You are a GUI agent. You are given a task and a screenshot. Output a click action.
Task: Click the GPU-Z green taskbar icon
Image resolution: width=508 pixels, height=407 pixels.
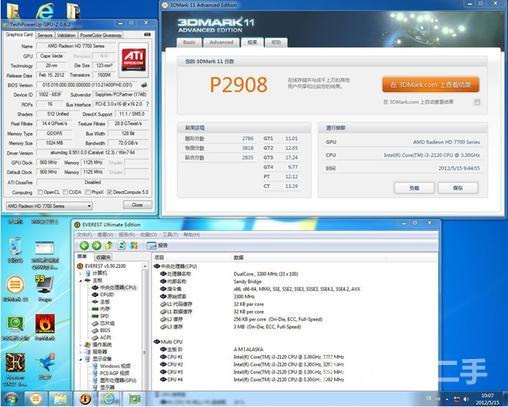pos(134,399)
